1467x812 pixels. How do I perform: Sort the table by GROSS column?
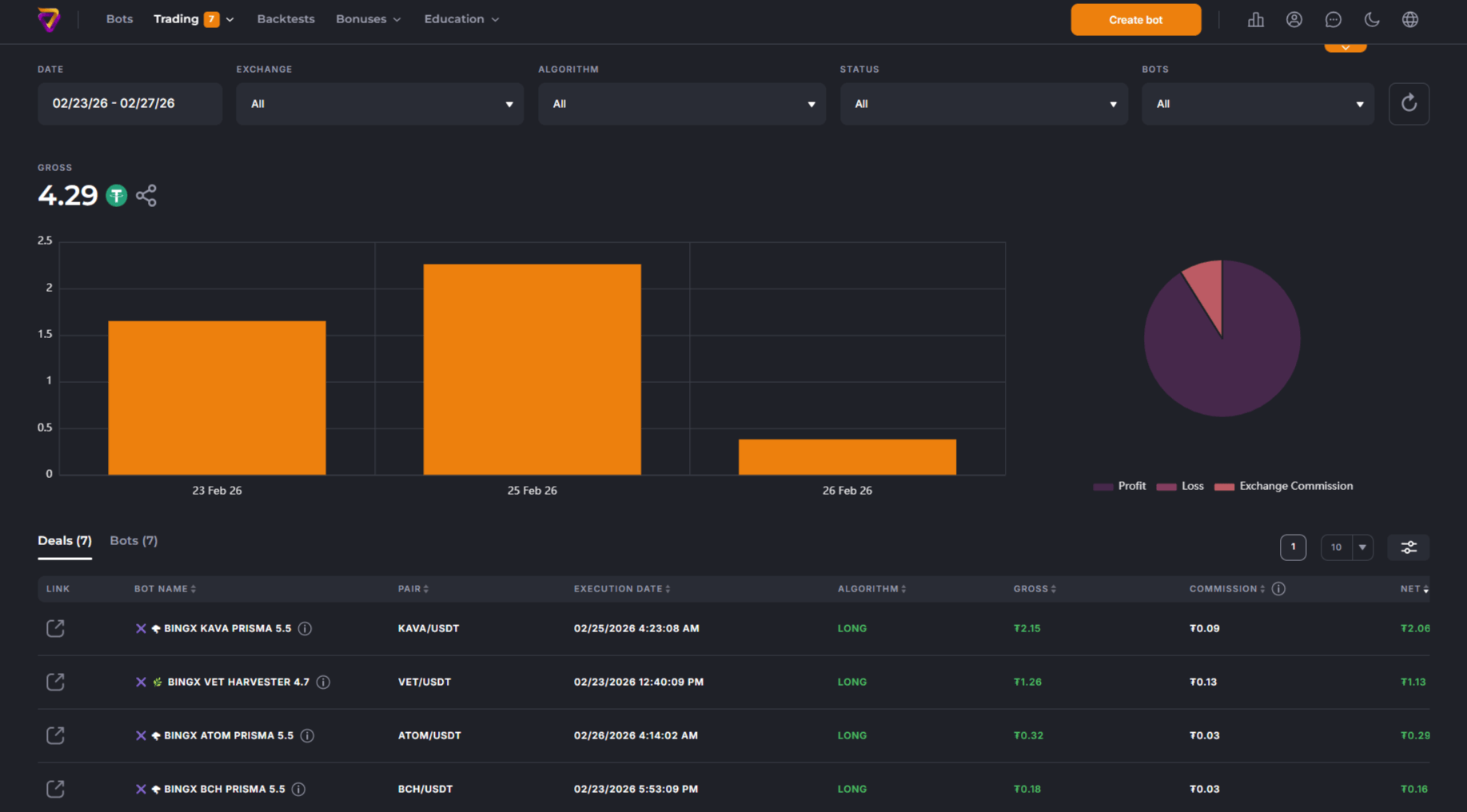tap(1034, 589)
